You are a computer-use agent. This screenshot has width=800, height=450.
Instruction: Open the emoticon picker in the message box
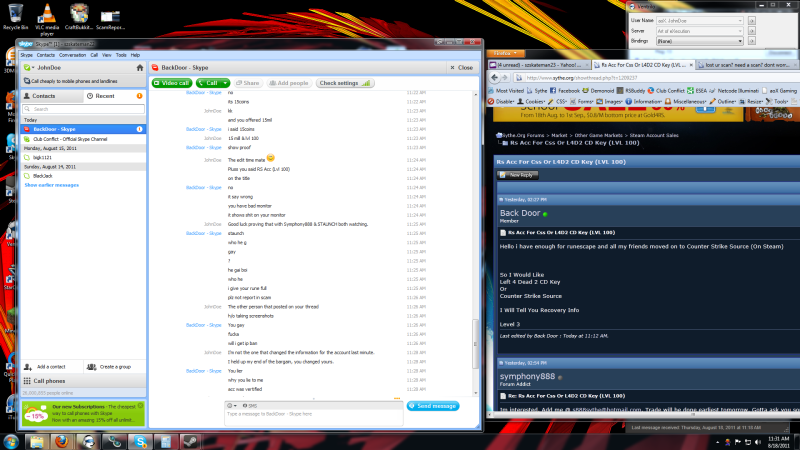pos(232,406)
